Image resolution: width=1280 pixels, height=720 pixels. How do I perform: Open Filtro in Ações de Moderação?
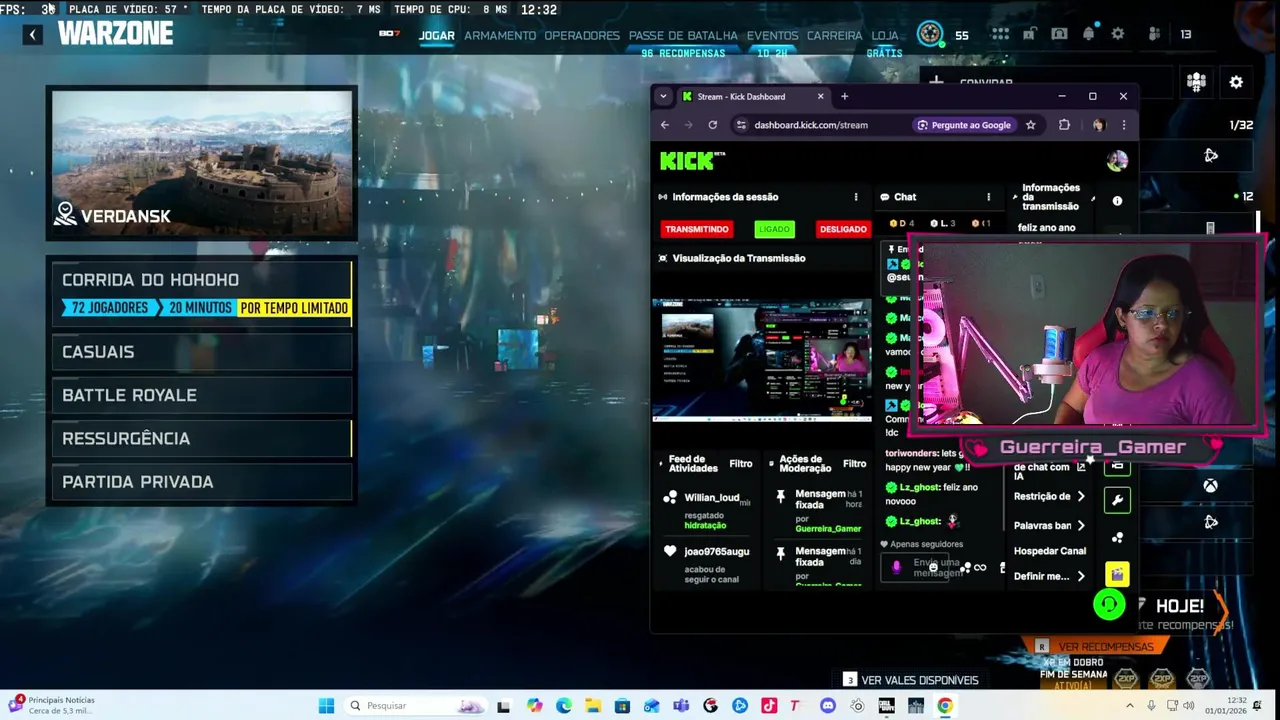[x=854, y=464]
